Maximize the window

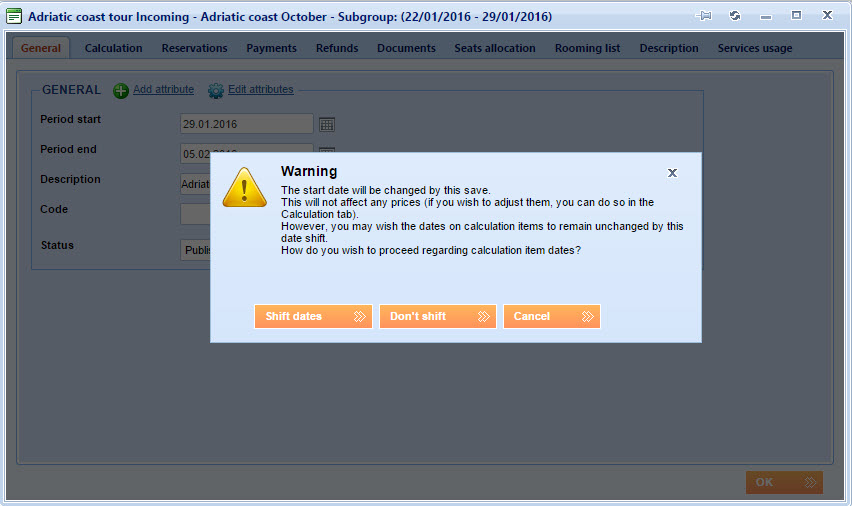tap(796, 15)
